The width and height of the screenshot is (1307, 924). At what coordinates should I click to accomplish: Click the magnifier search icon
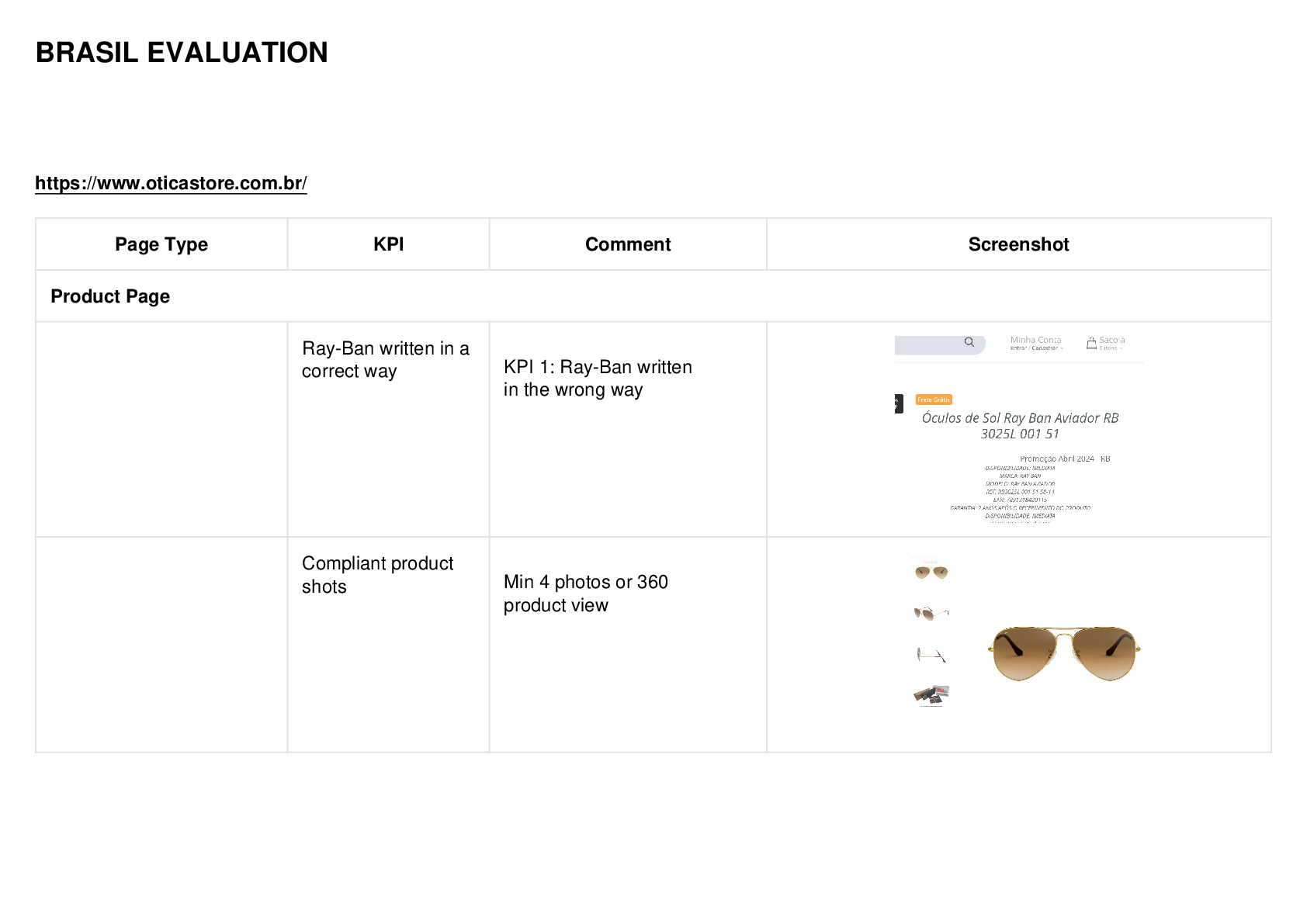pyautogui.click(x=969, y=342)
